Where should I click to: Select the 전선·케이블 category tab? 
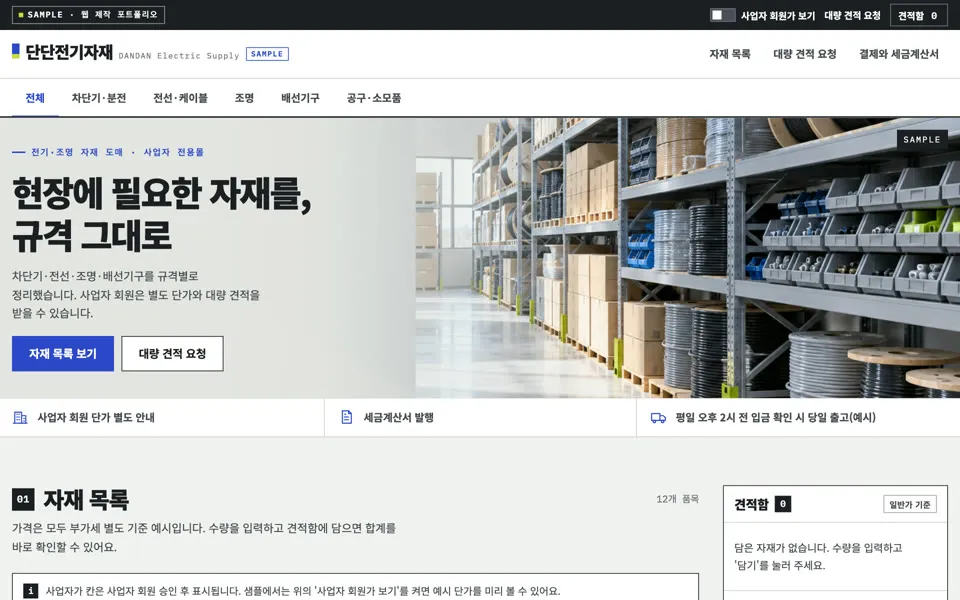[x=180, y=98]
